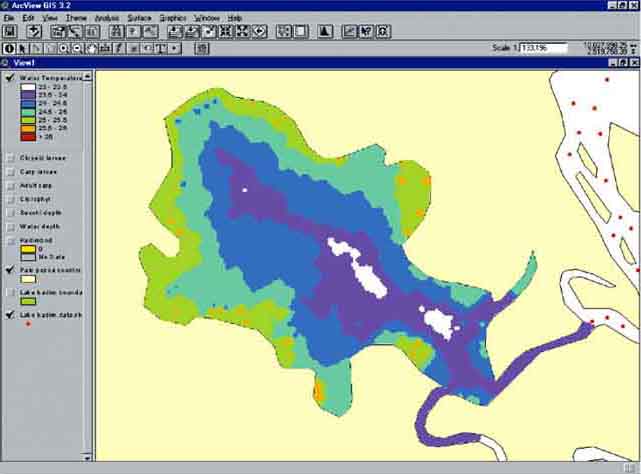Select the Text label tool
The height and width of the screenshot is (474, 641).
160,48
